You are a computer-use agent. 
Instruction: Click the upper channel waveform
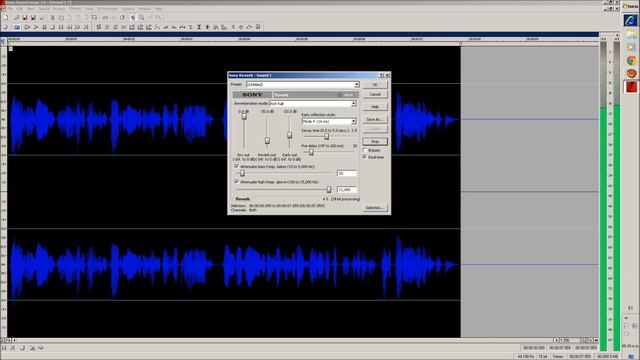[234, 118]
